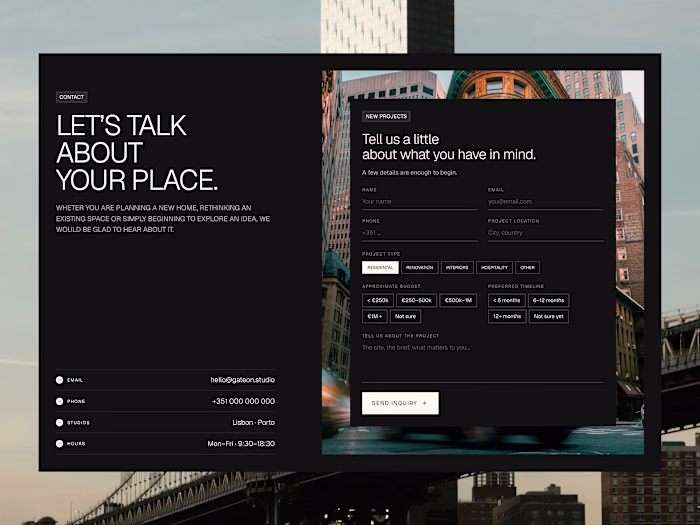The image size is (700, 525).
Task: Click into the project description textarea
Action: pos(483,362)
